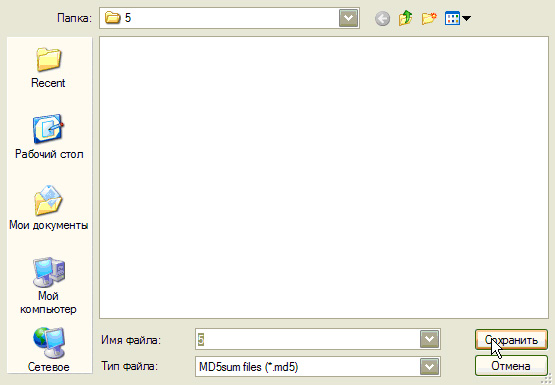The width and height of the screenshot is (555, 385).
Task: Go to Рабочий стол location
Action: pos(49,137)
